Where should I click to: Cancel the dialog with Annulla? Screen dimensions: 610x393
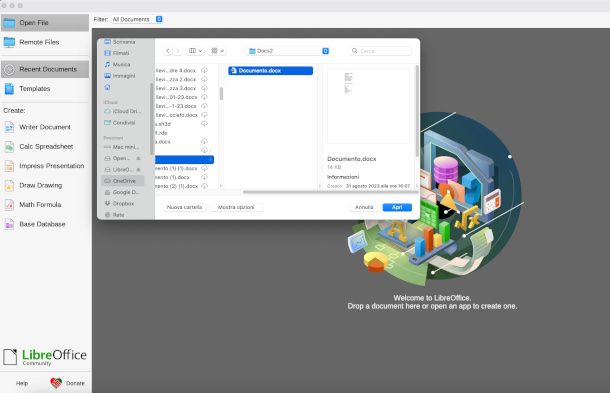tap(364, 207)
